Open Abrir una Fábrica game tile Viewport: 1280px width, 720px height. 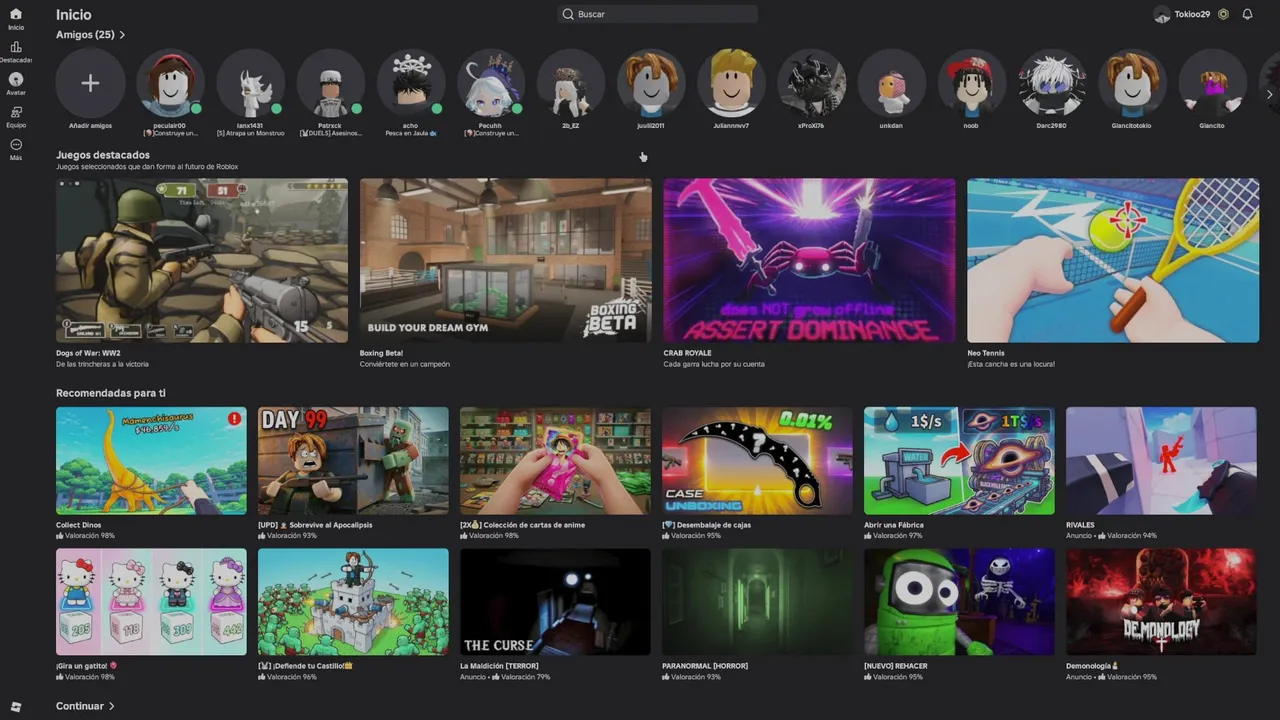pos(959,460)
